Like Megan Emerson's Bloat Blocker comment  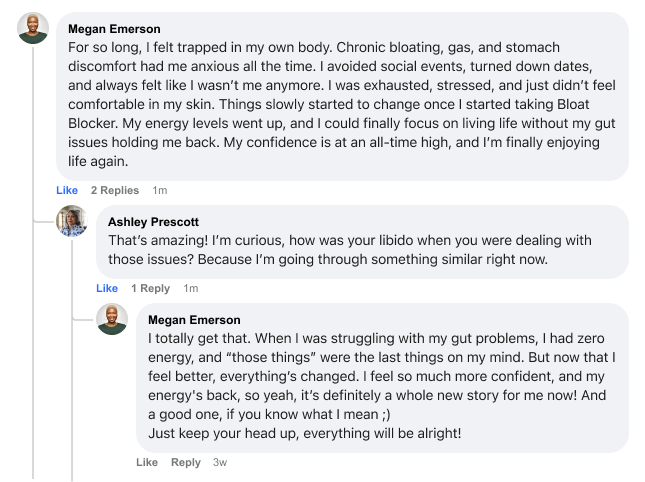[67, 190]
